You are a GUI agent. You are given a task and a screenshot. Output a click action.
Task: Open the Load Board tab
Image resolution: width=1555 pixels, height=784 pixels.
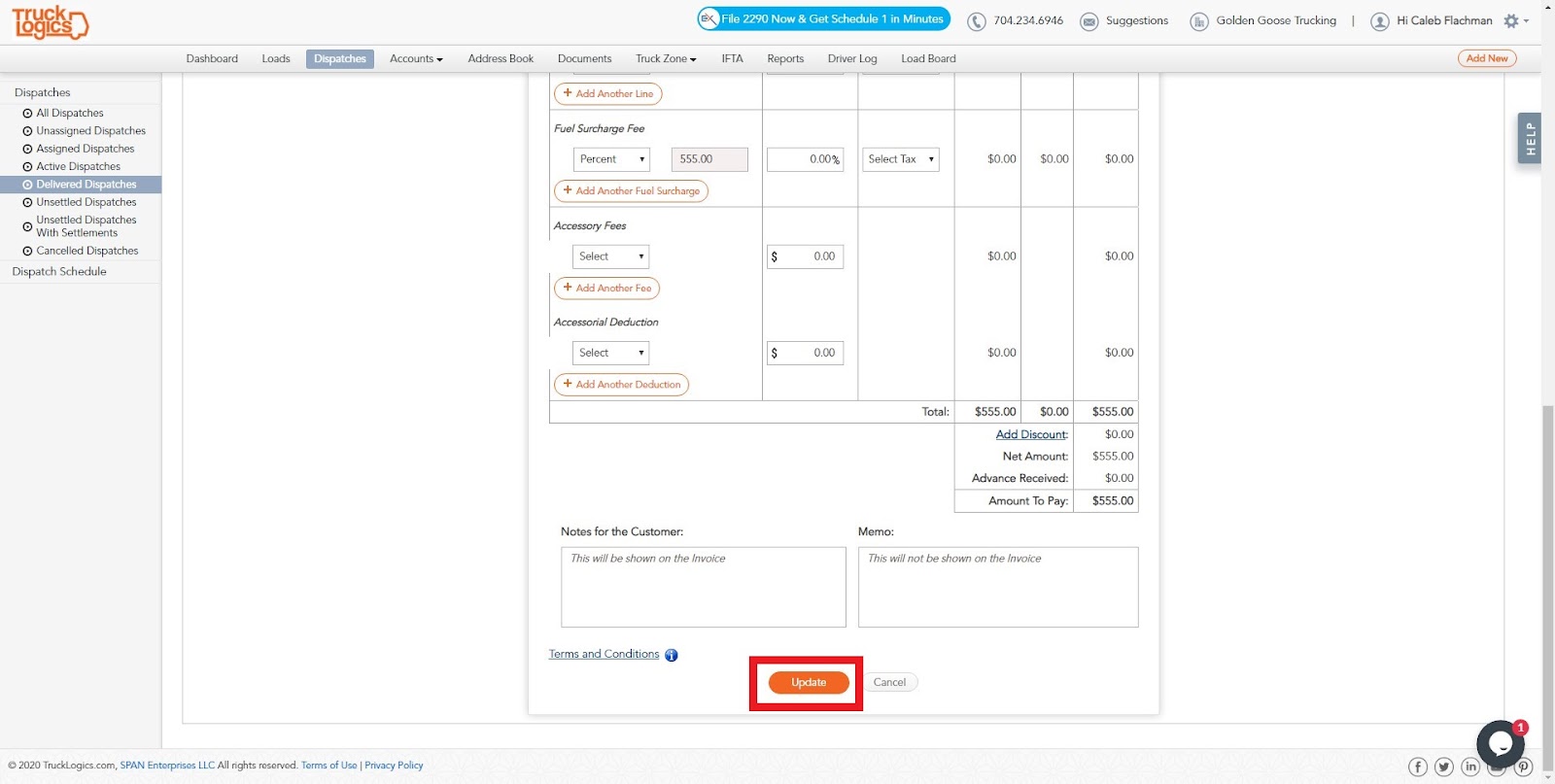pos(928,58)
